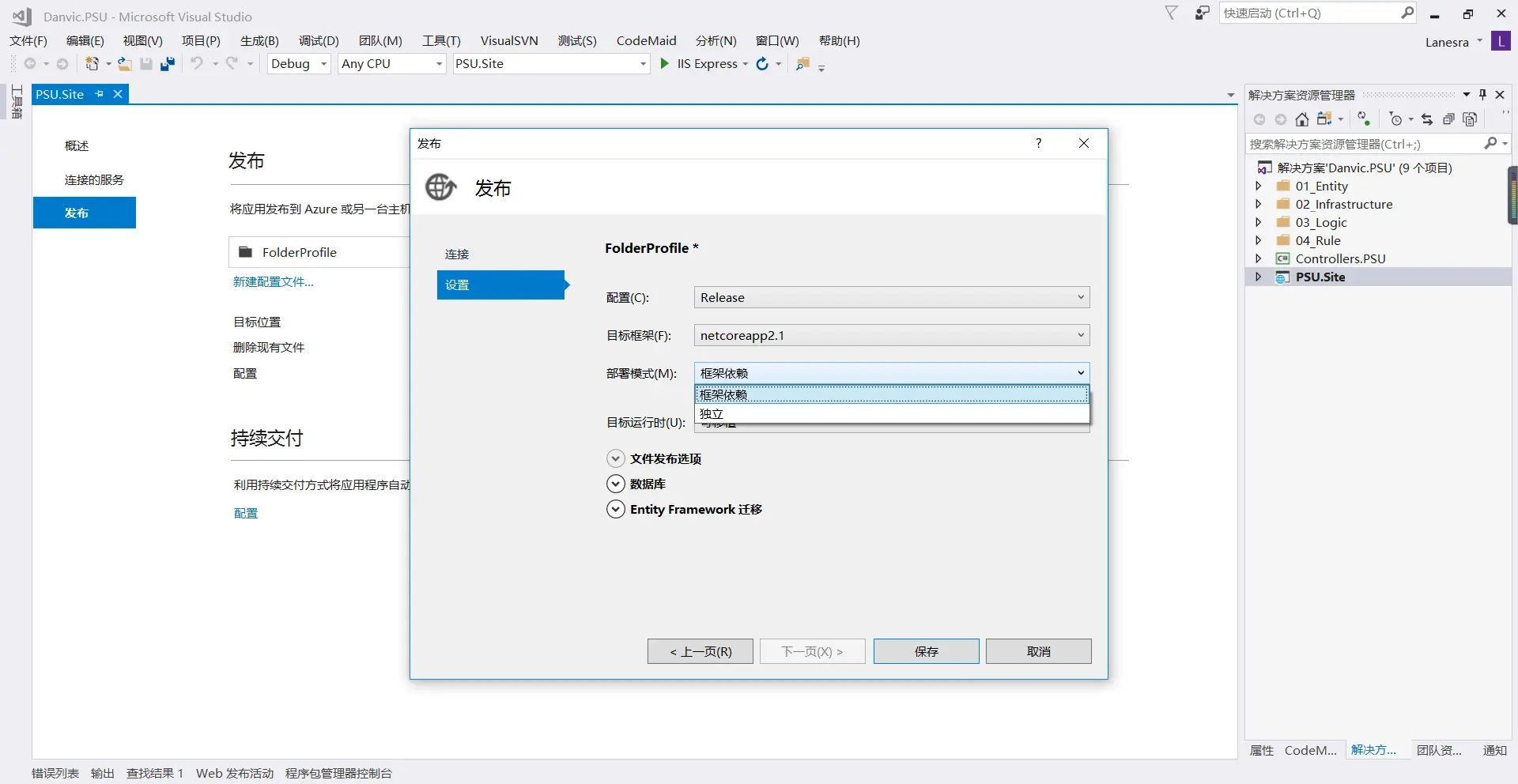Click the Navigate Backward toolbar icon
Image resolution: width=1518 pixels, height=784 pixels.
[x=30, y=64]
